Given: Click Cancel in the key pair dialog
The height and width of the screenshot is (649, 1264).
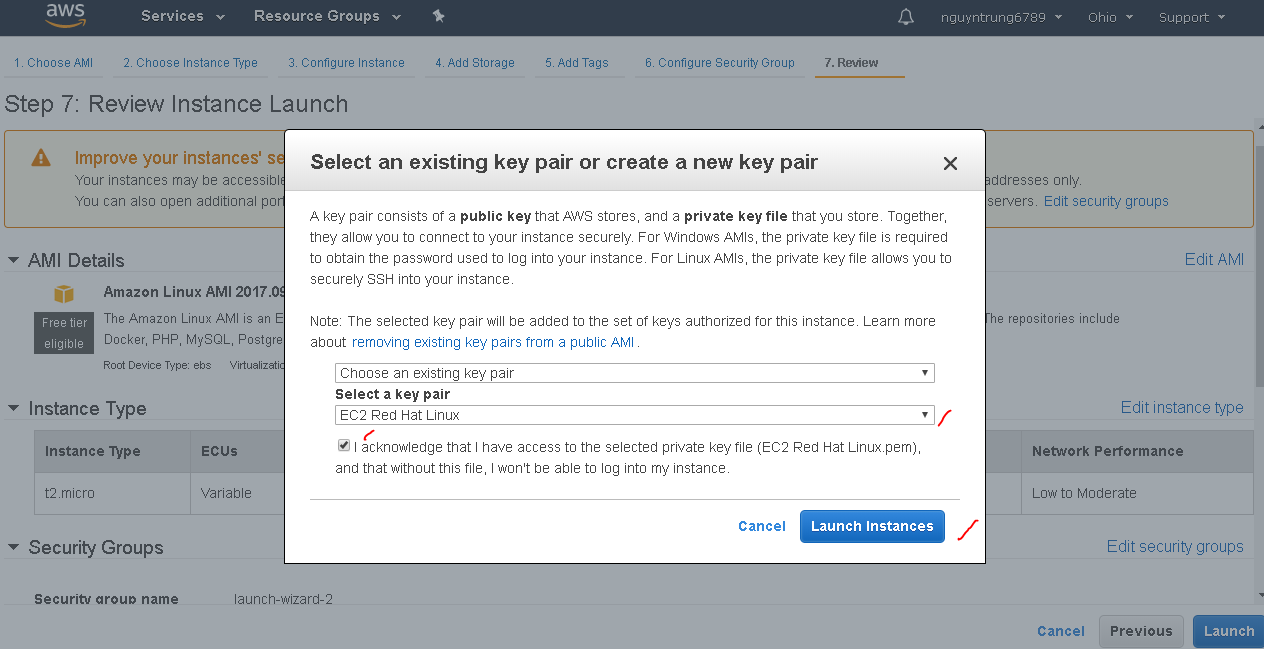Looking at the screenshot, I should coord(761,526).
